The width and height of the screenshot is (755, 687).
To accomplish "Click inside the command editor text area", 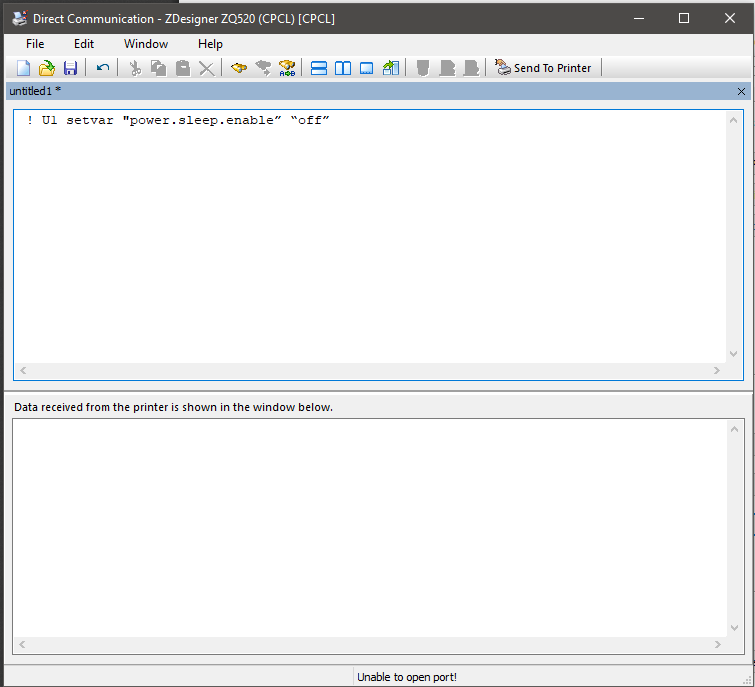I will (x=370, y=240).
